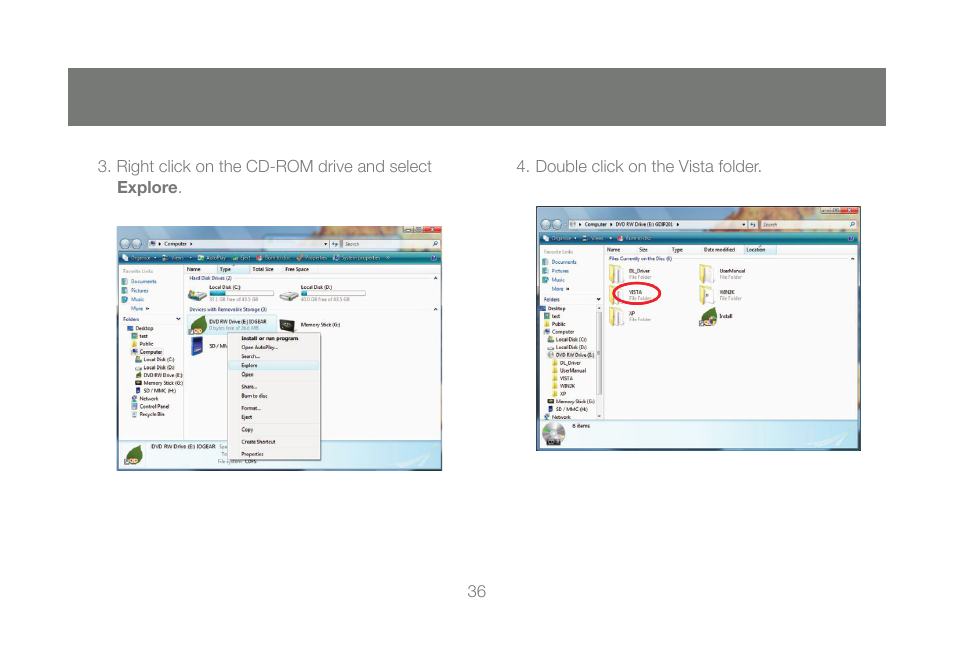Open Views dropdown in DVD drive window toolbar
The image size is (954, 665).
tap(597, 238)
